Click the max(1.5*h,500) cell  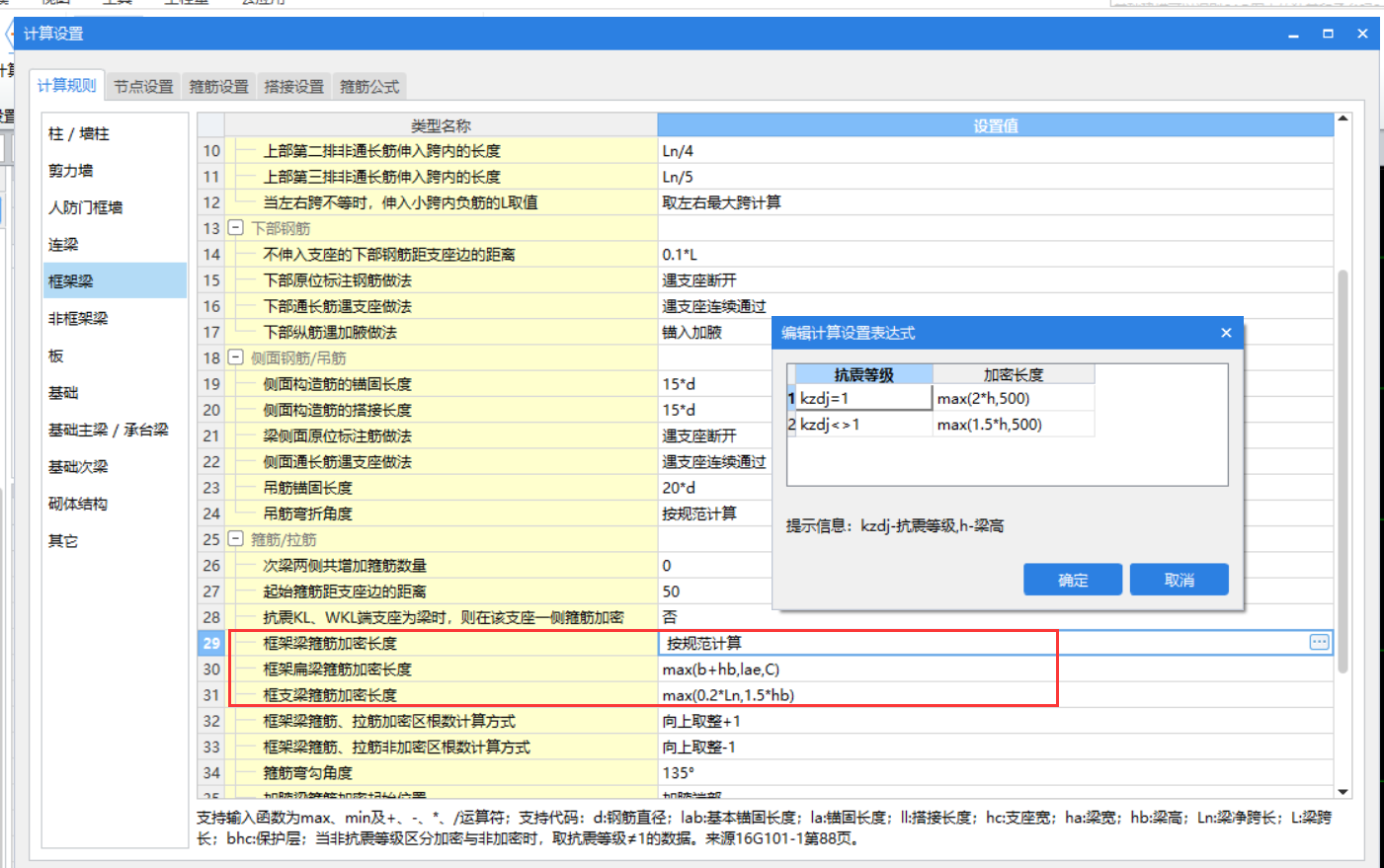[1014, 424]
